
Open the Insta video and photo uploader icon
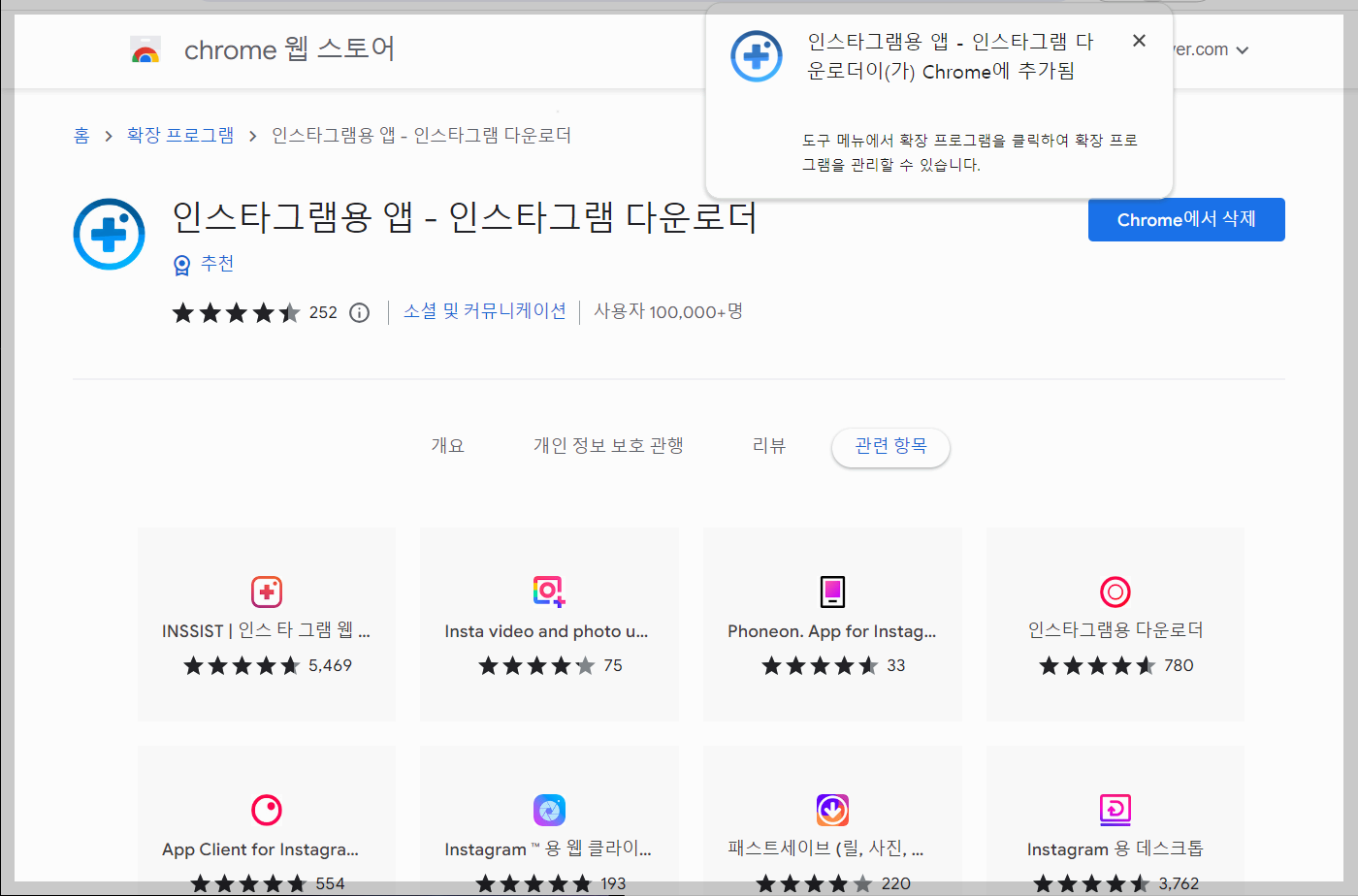click(x=549, y=592)
